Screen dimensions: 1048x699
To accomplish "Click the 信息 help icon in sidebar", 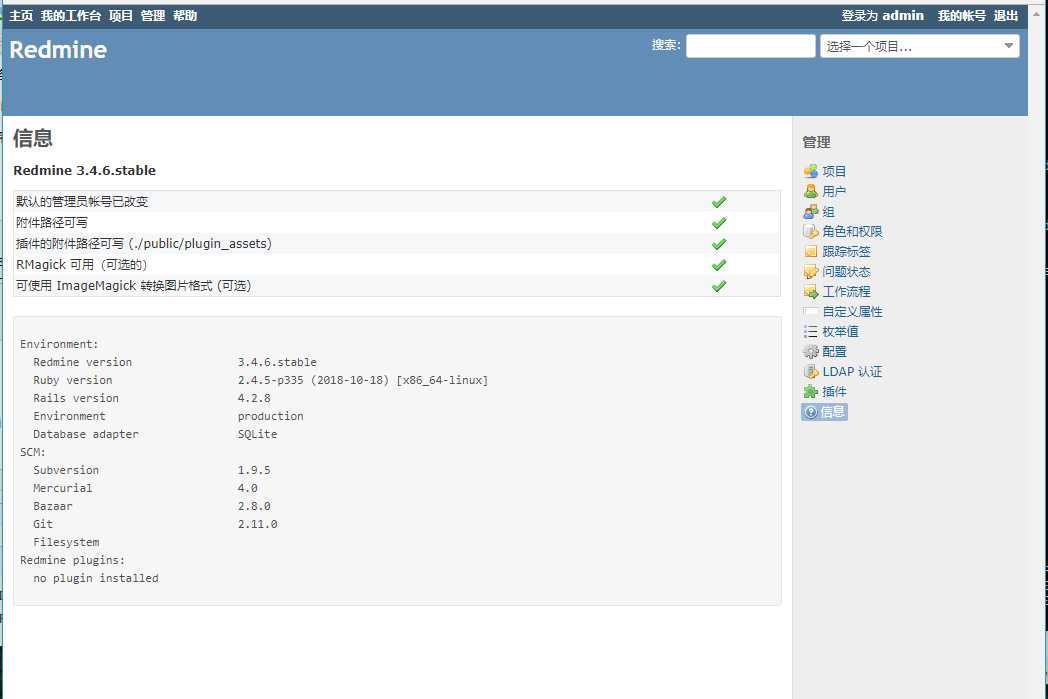I will coord(811,412).
